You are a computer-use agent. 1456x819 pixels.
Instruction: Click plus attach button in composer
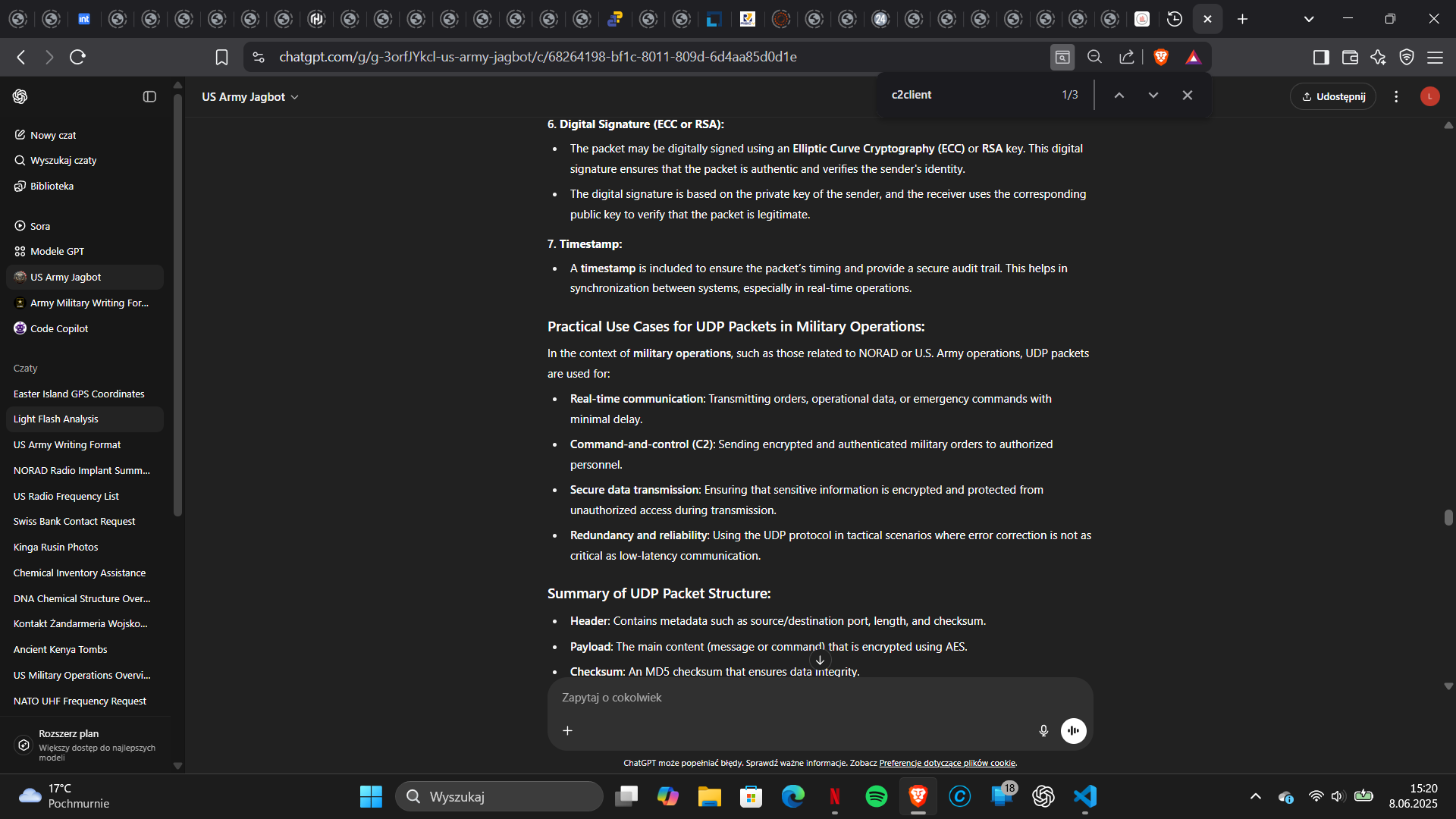567,730
